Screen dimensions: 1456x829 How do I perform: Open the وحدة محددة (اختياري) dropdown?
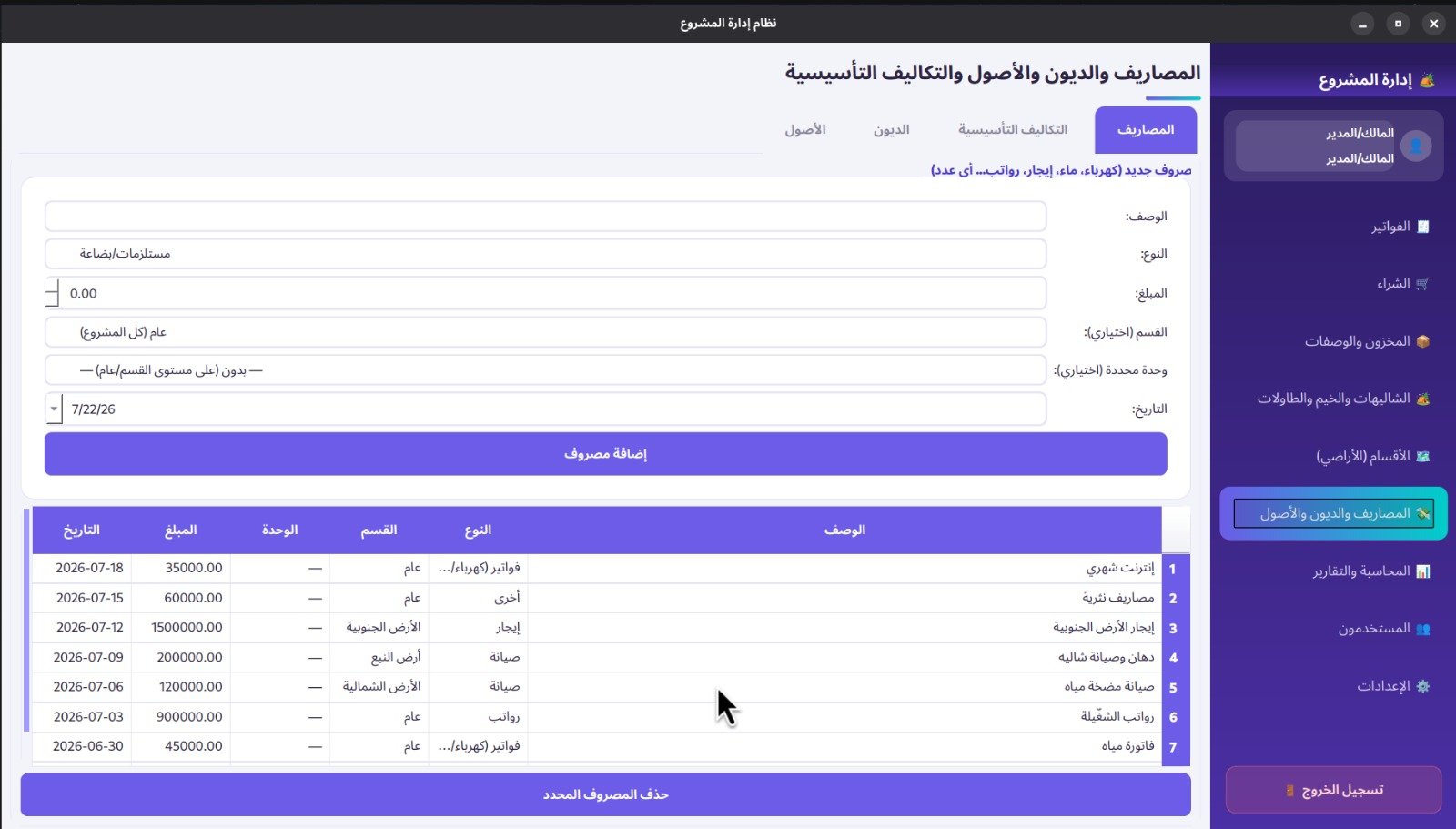tap(546, 370)
